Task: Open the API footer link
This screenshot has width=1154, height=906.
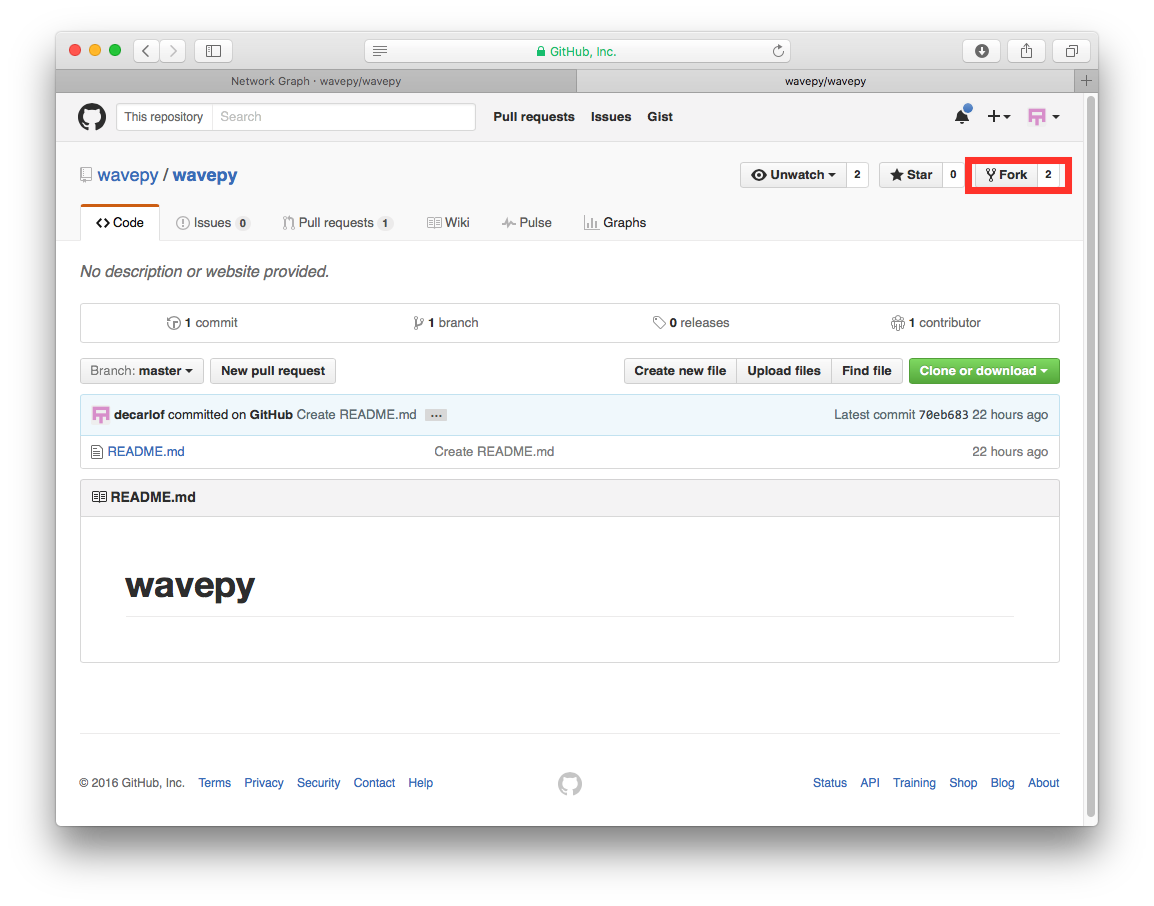Action: (x=870, y=782)
